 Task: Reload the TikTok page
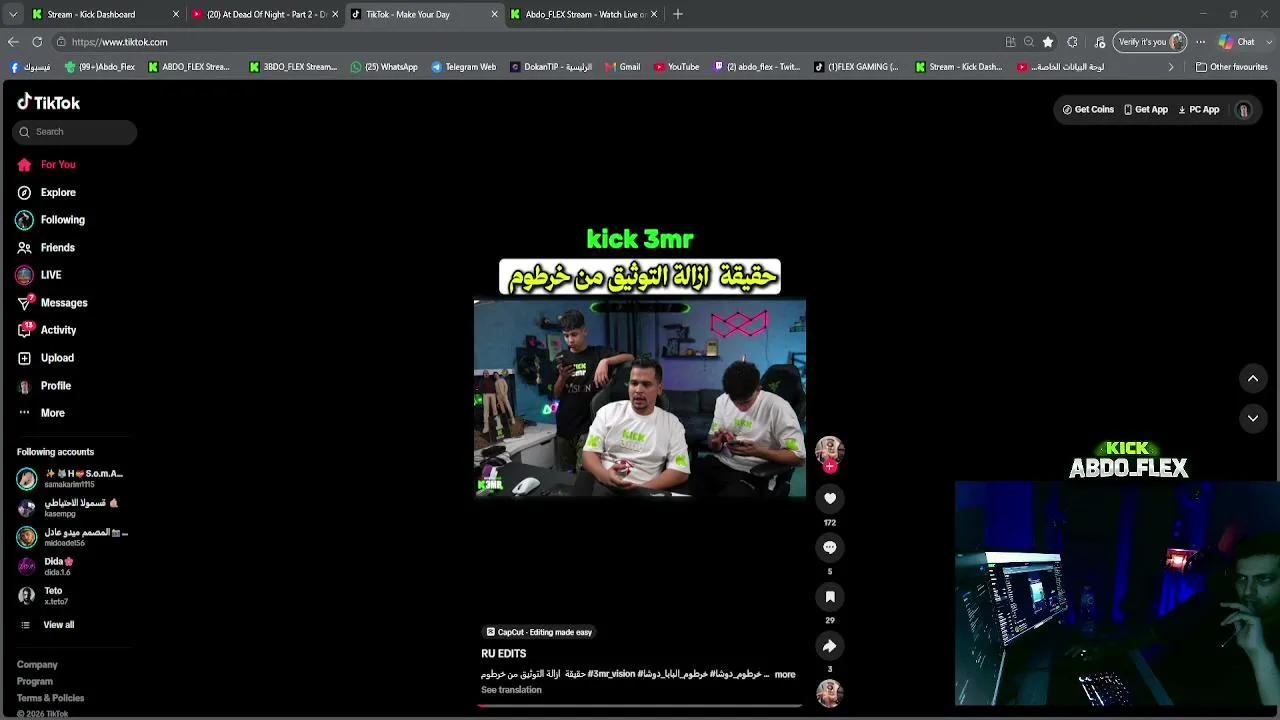point(37,42)
